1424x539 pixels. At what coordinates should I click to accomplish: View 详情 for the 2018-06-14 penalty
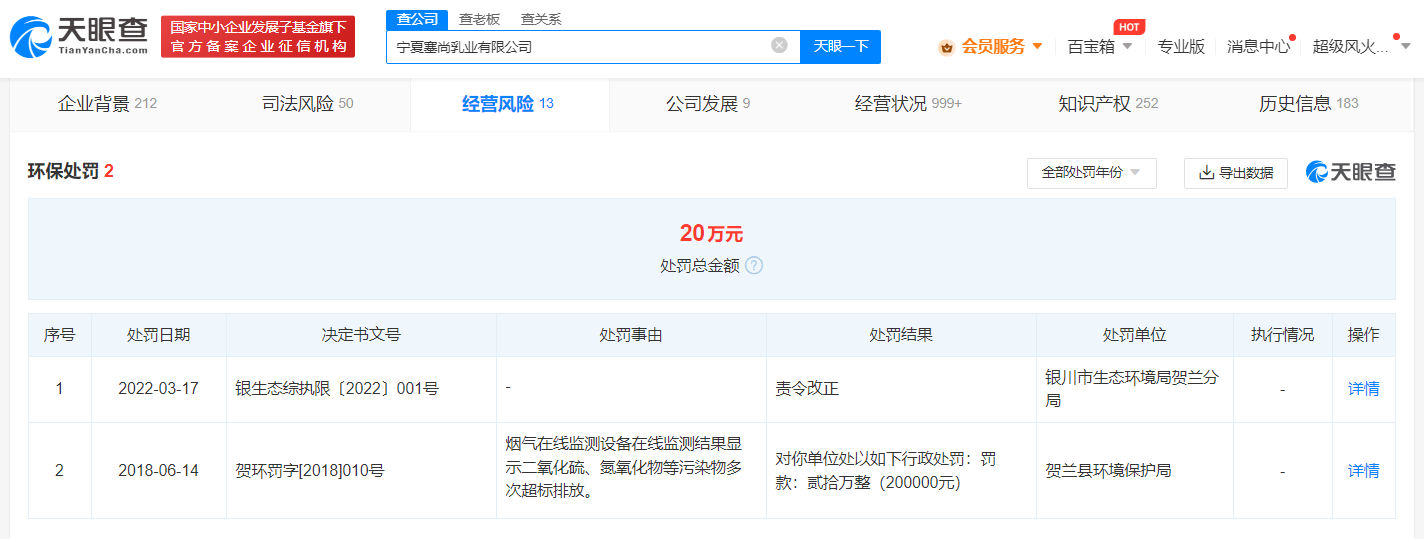(x=1363, y=470)
